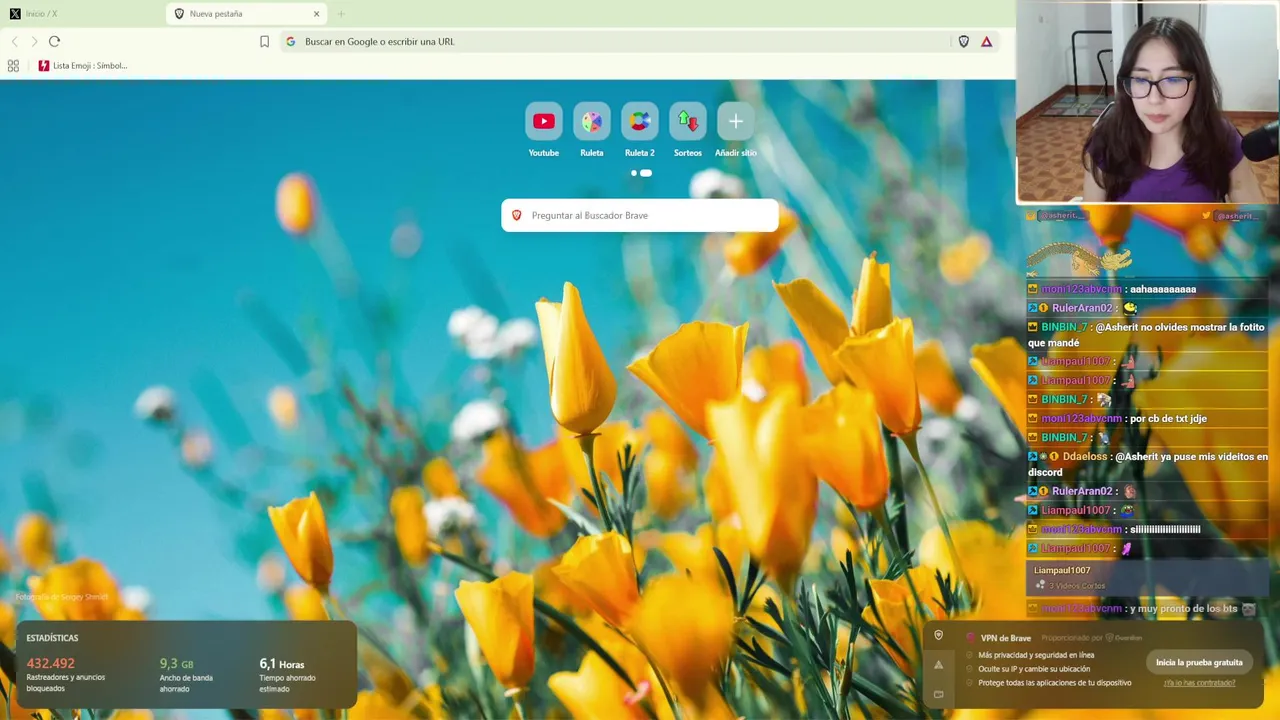This screenshot has width=1280, height=720.
Task: Click Inicia la prueba gratuita button
Action: [1199, 662]
